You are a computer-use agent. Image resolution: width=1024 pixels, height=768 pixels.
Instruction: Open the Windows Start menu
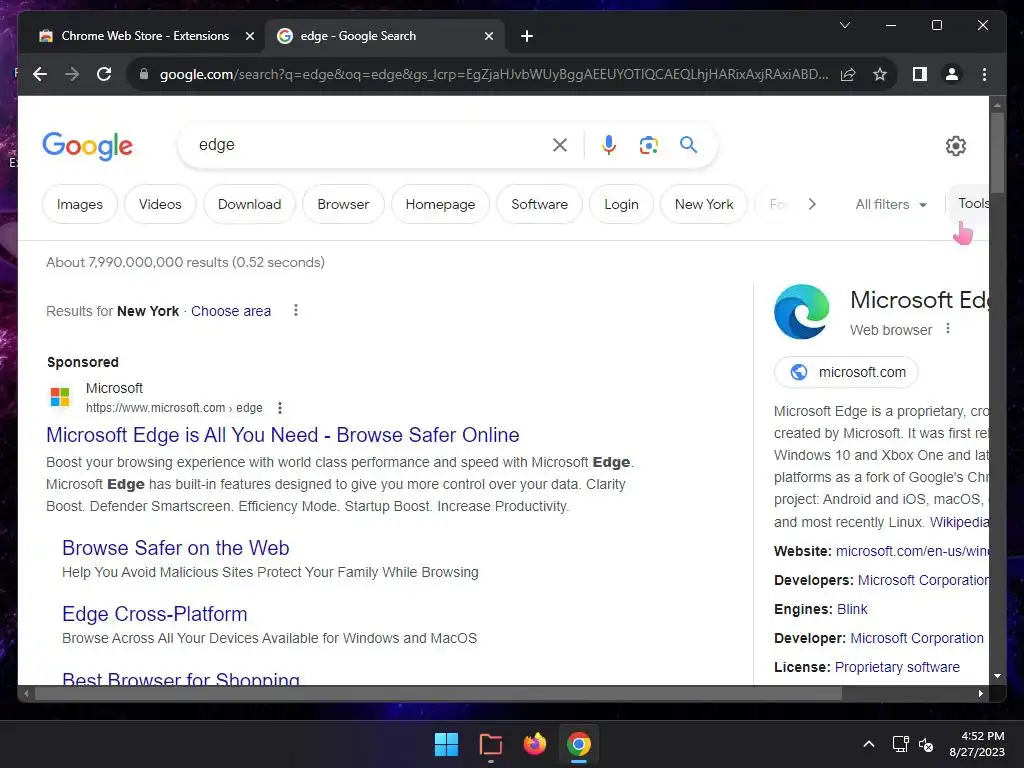447,744
